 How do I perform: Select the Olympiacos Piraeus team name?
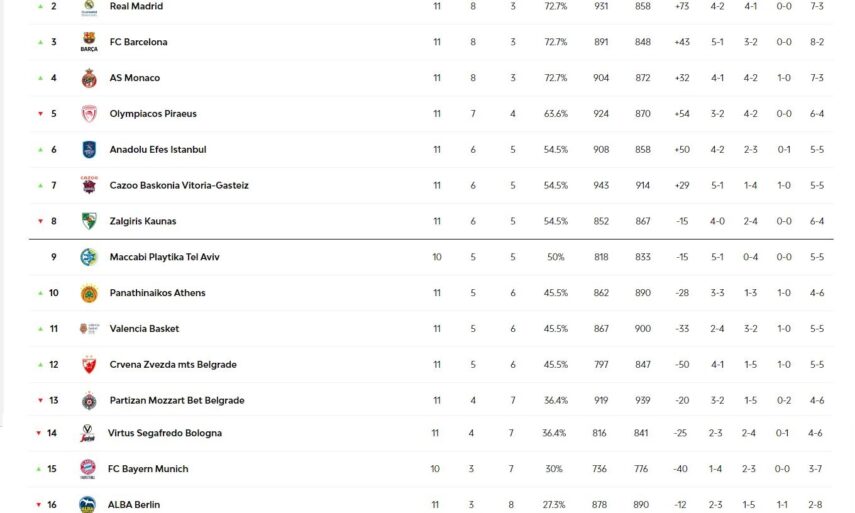153,114
